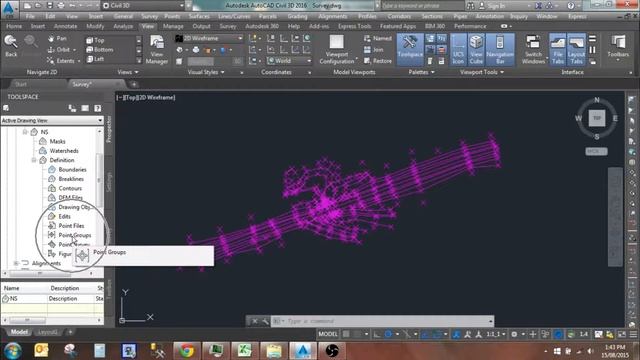This screenshot has width=640, height=360.
Task: Select Watersheds in the surface tree
Action: pos(64,151)
